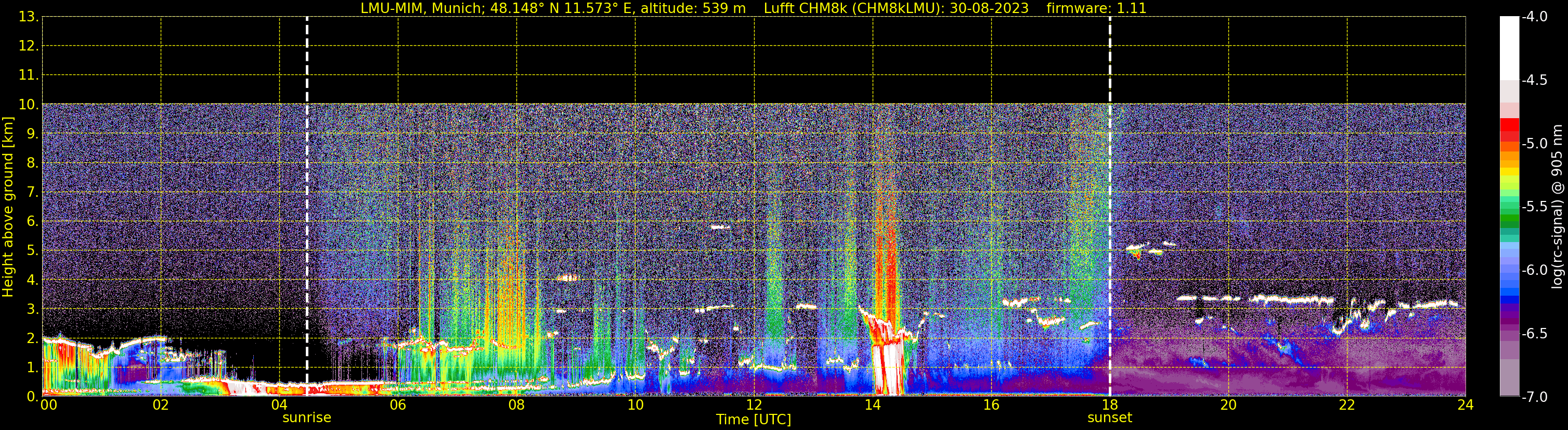Click the time axis tick '18'
The width and height of the screenshot is (1568, 430).
[1110, 405]
